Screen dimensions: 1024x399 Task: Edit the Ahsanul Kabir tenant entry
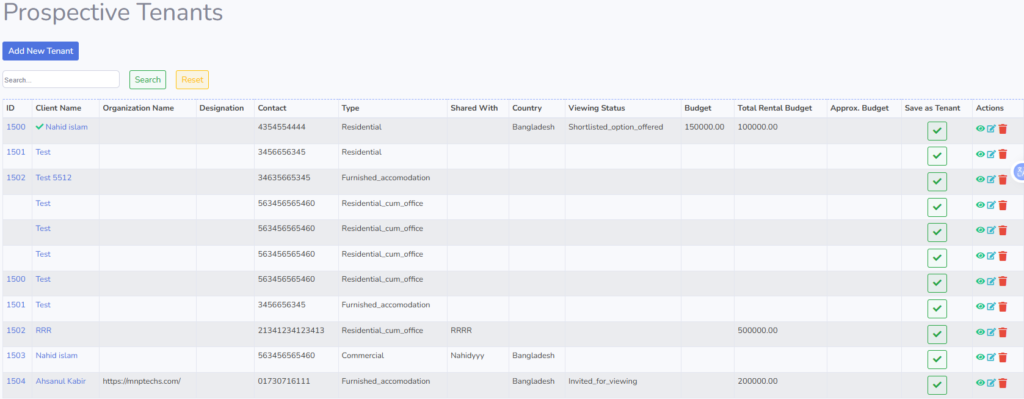(x=991, y=383)
